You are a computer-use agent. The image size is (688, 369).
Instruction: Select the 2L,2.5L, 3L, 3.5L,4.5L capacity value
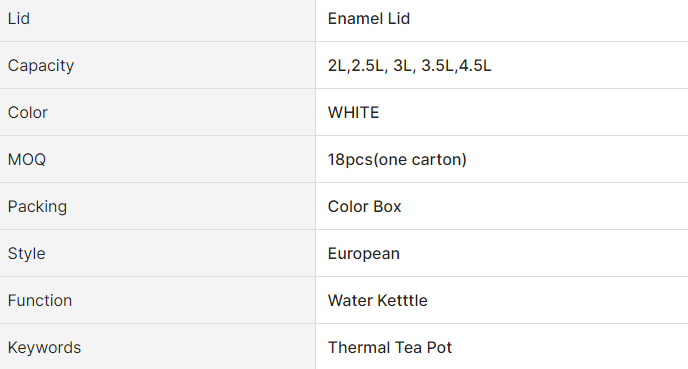pyautogui.click(x=409, y=66)
